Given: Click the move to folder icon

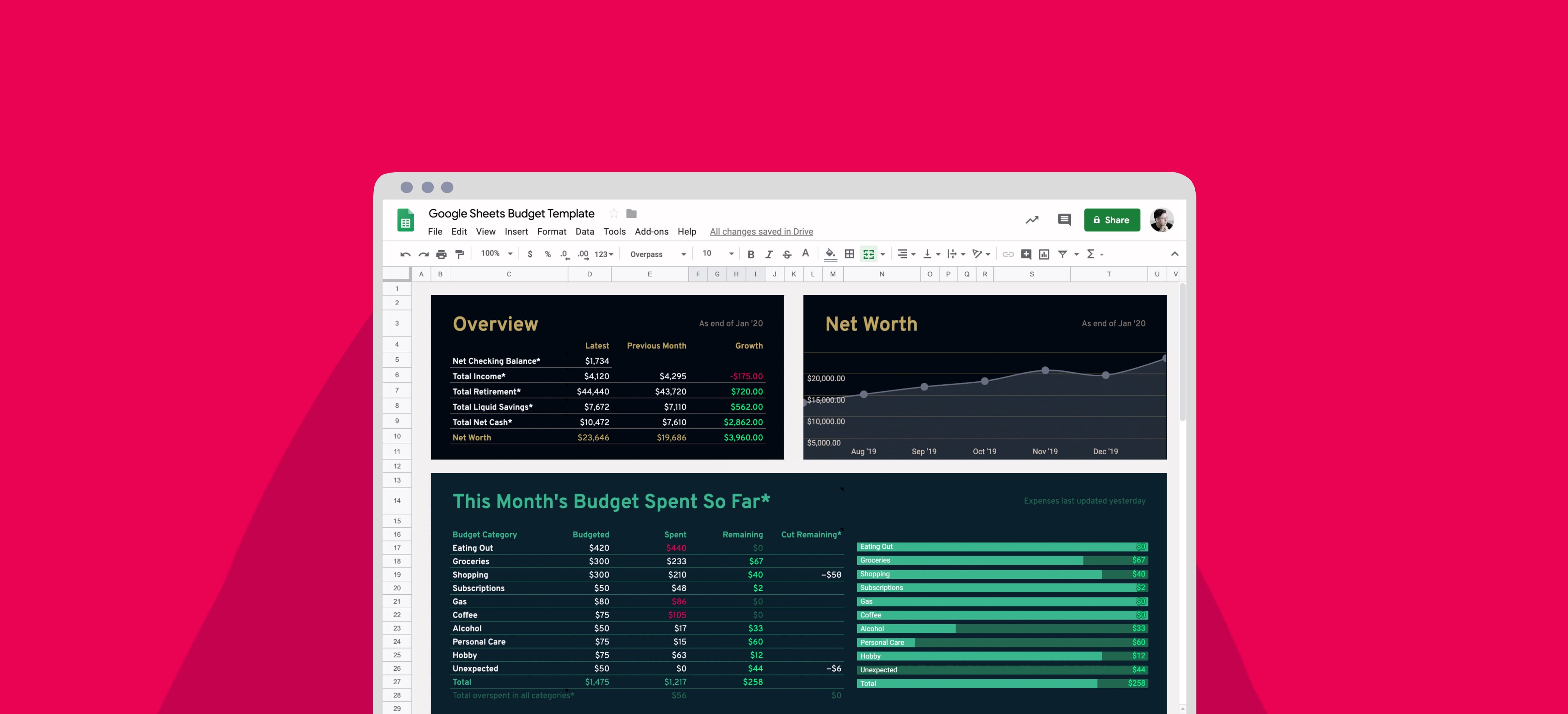Looking at the screenshot, I should tap(631, 214).
